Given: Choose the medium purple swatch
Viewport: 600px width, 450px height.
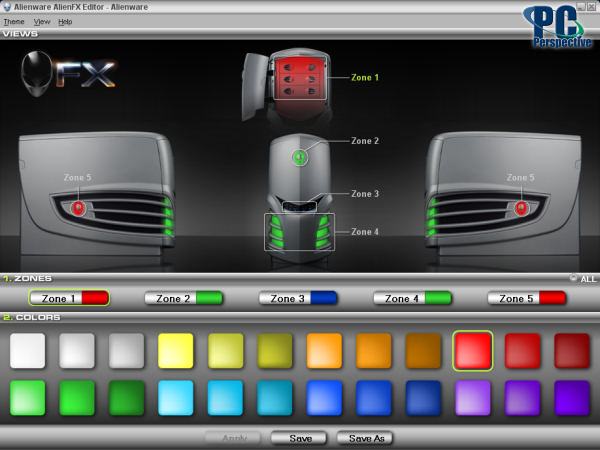Looking at the screenshot, I should [x=522, y=398].
